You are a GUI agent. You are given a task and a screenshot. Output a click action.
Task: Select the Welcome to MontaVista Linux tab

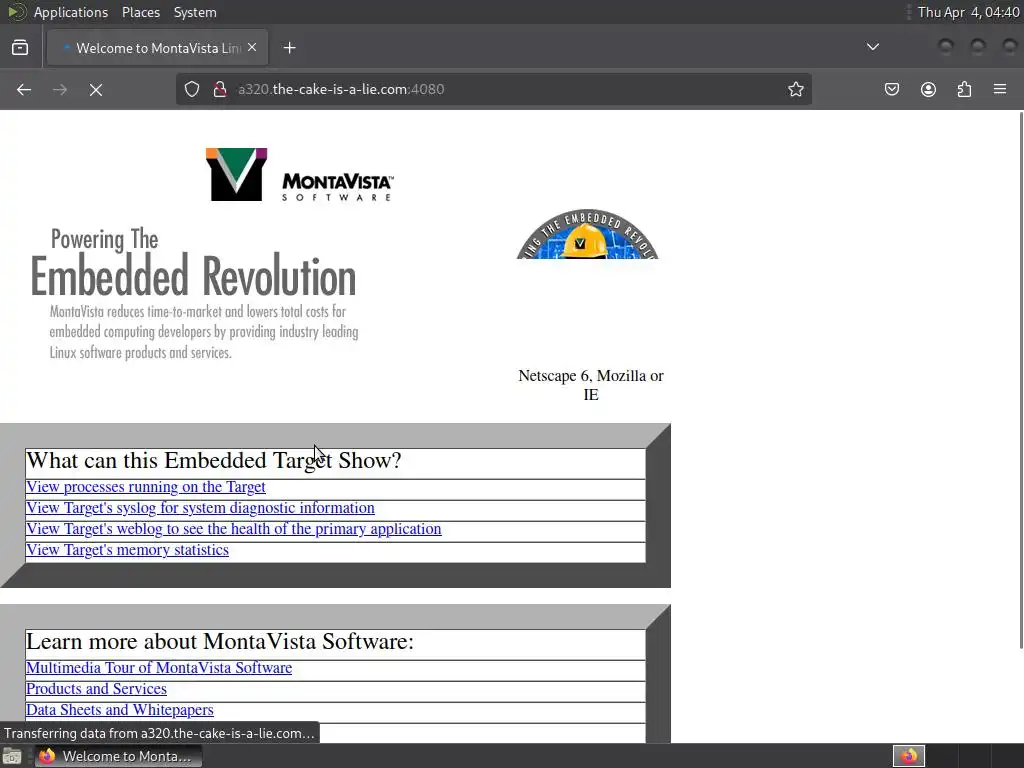pos(157,48)
